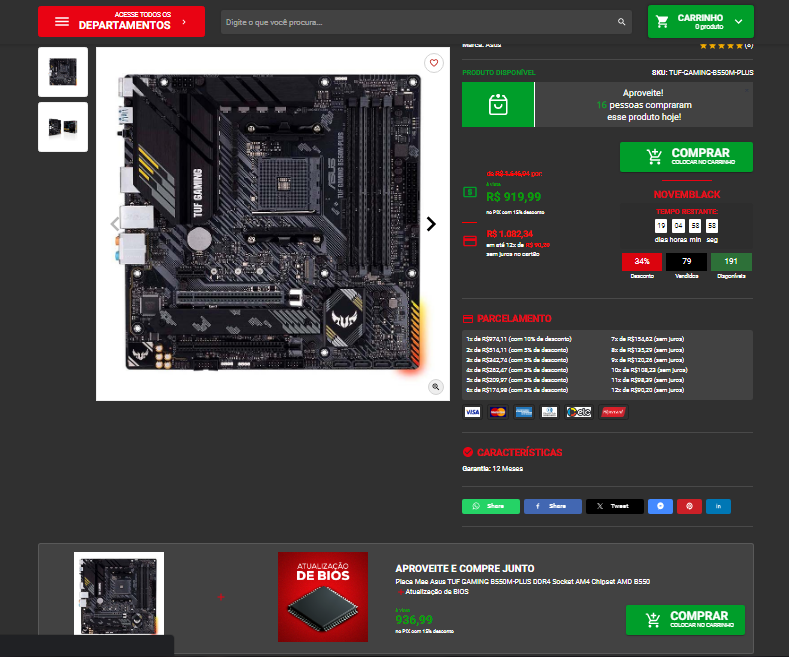This screenshot has height=657, width=789.
Task: Click the Visa card logo
Action: point(472,412)
